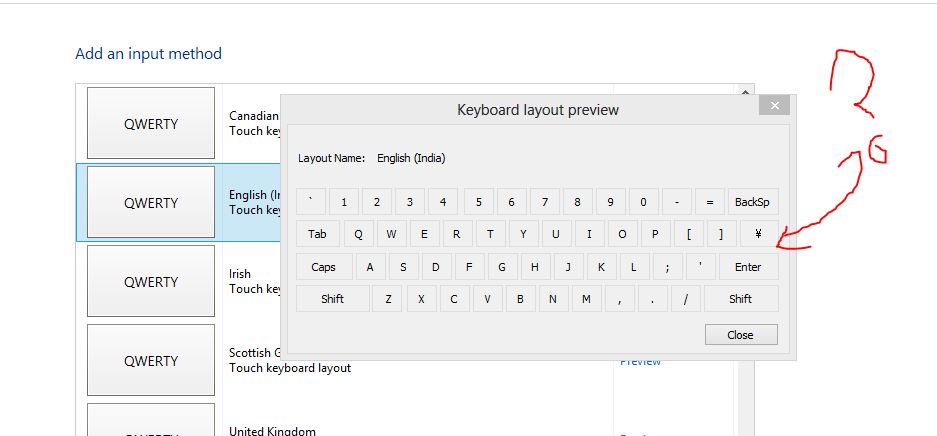Click the A key
This screenshot has width=937, height=436.
[x=370, y=267]
